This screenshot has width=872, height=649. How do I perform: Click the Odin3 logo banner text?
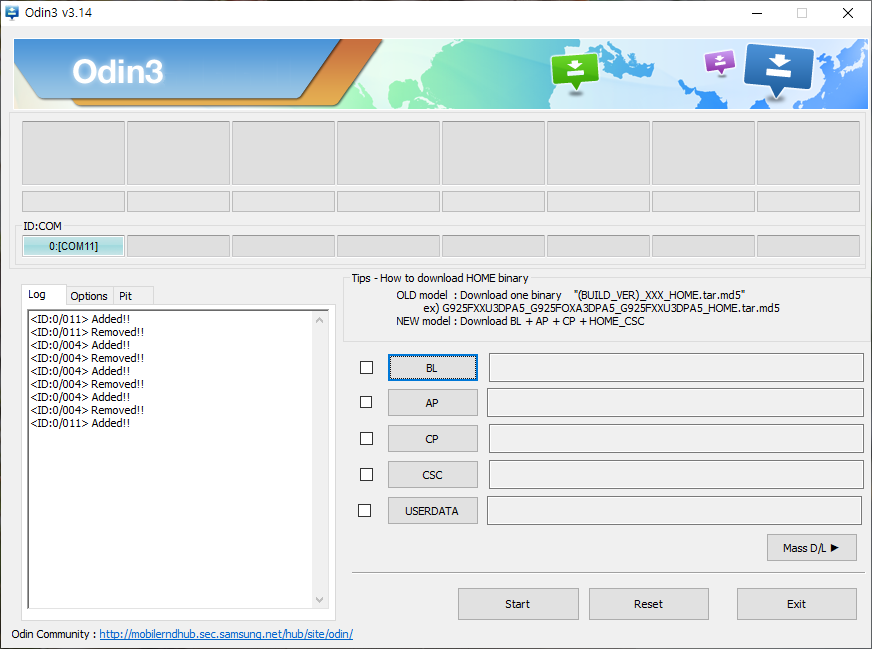(118, 71)
